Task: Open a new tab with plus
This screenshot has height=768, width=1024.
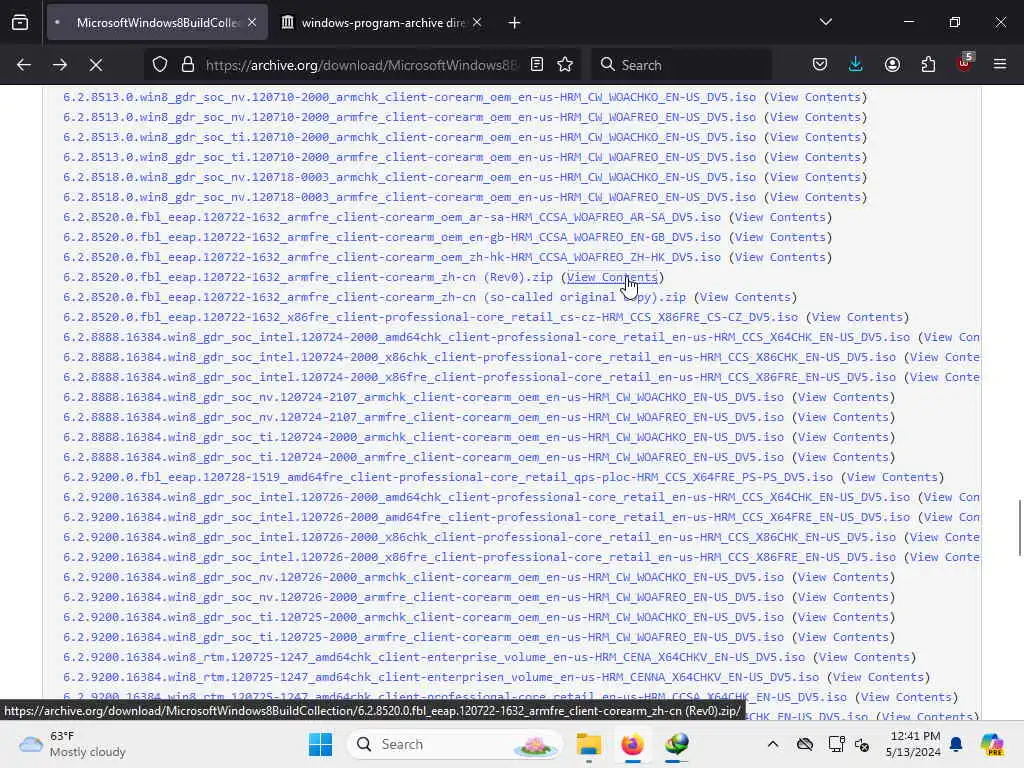Action: [x=515, y=23]
